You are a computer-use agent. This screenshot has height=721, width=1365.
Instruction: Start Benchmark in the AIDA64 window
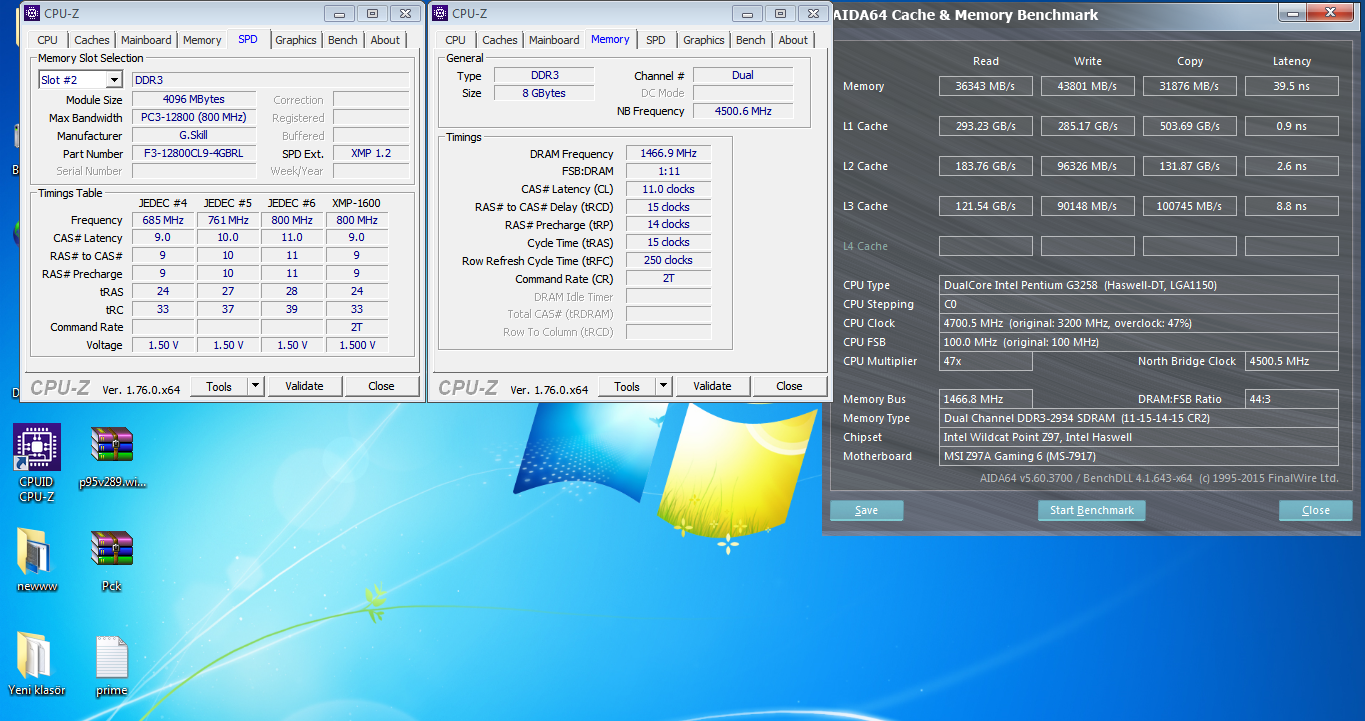point(1092,510)
